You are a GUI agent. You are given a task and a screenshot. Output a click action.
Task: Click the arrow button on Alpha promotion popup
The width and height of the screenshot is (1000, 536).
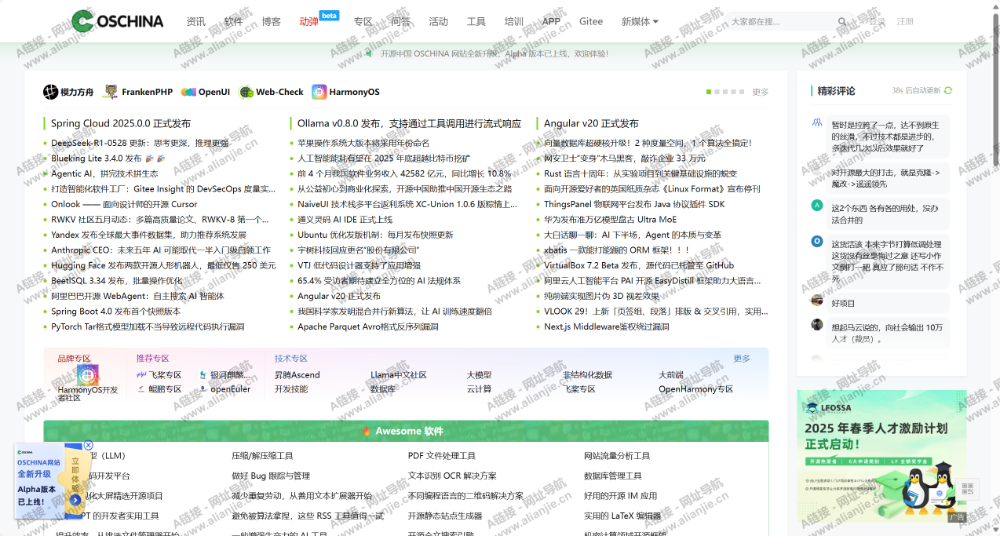75,501
